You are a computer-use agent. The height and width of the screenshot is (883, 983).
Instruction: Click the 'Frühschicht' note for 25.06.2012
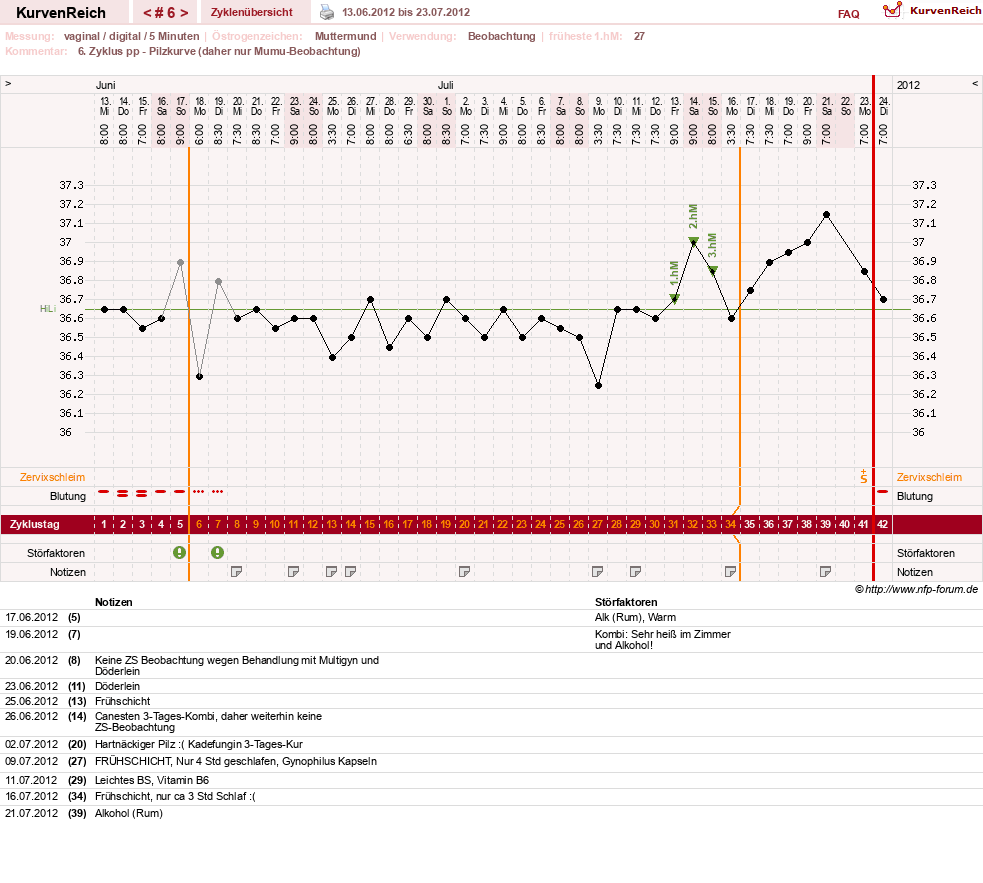tap(122, 702)
